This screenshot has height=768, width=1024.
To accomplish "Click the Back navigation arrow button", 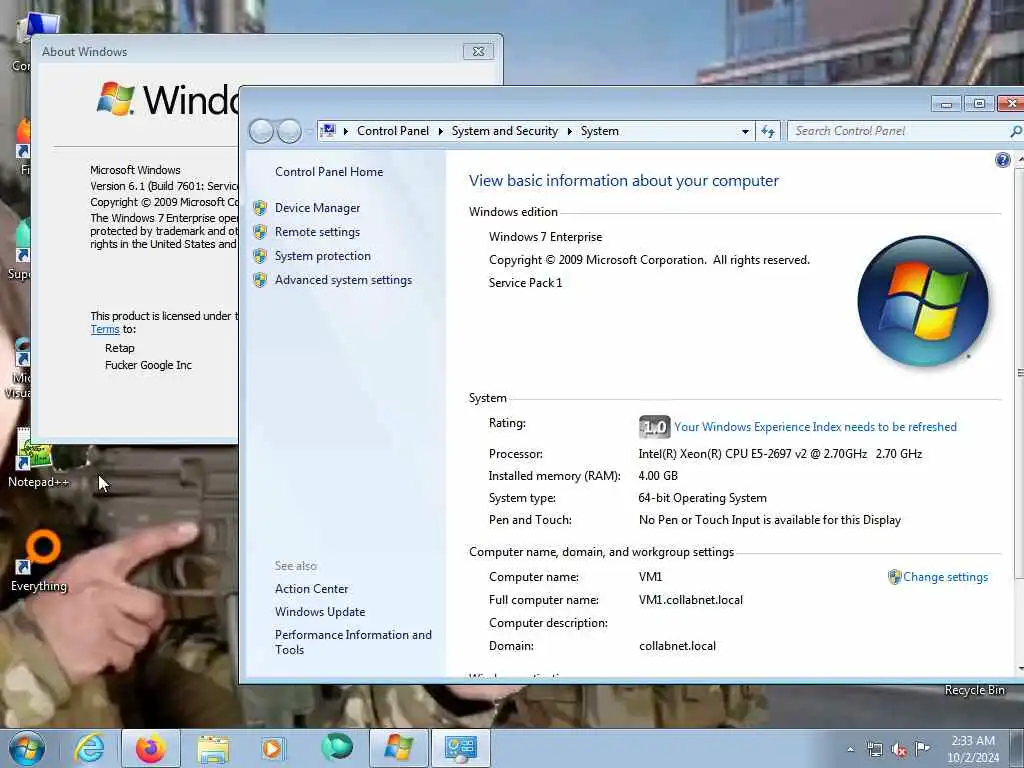I will pos(261,131).
